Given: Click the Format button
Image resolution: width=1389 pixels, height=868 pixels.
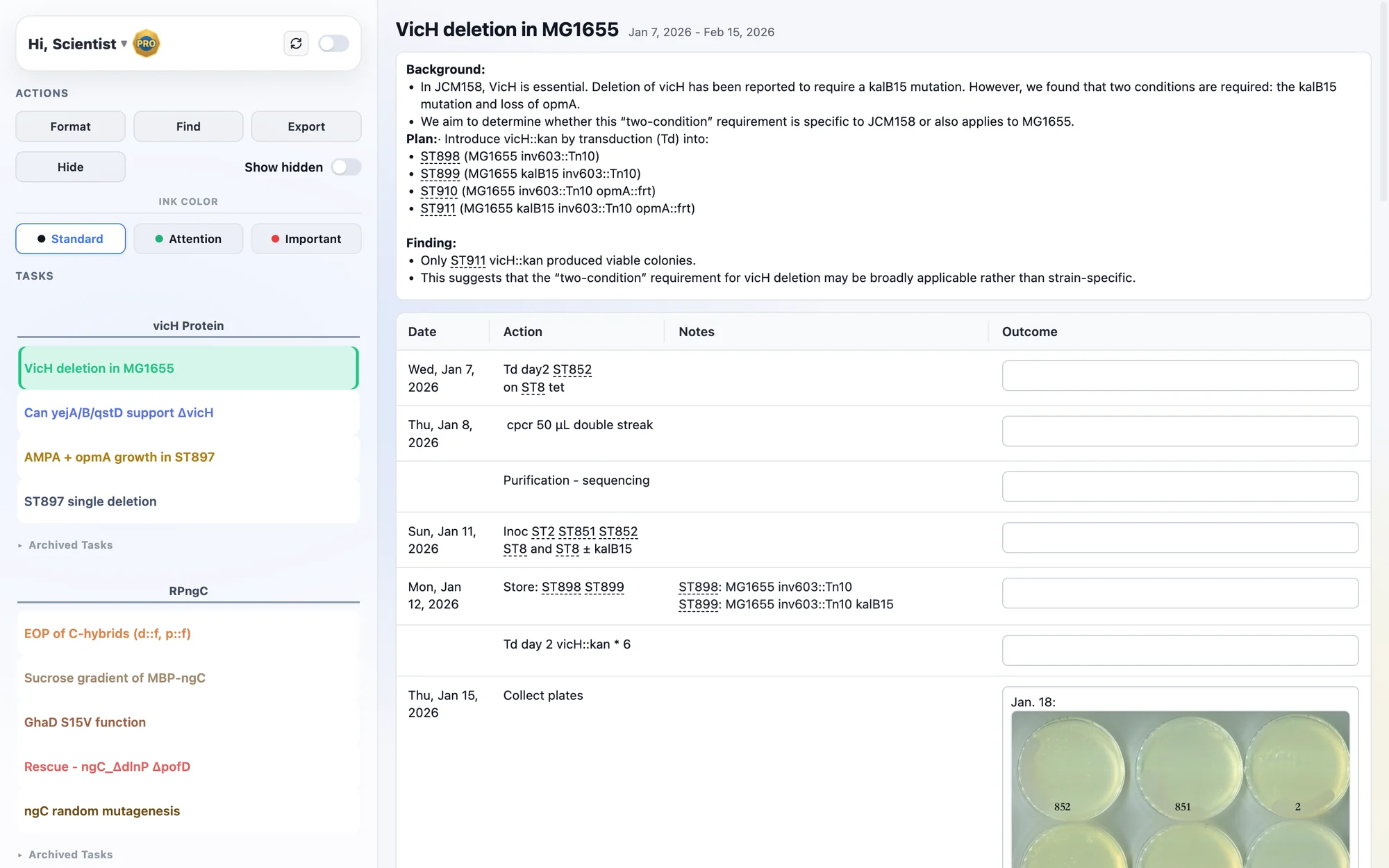Looking at the screenshot, I should [x=70, y=126].
